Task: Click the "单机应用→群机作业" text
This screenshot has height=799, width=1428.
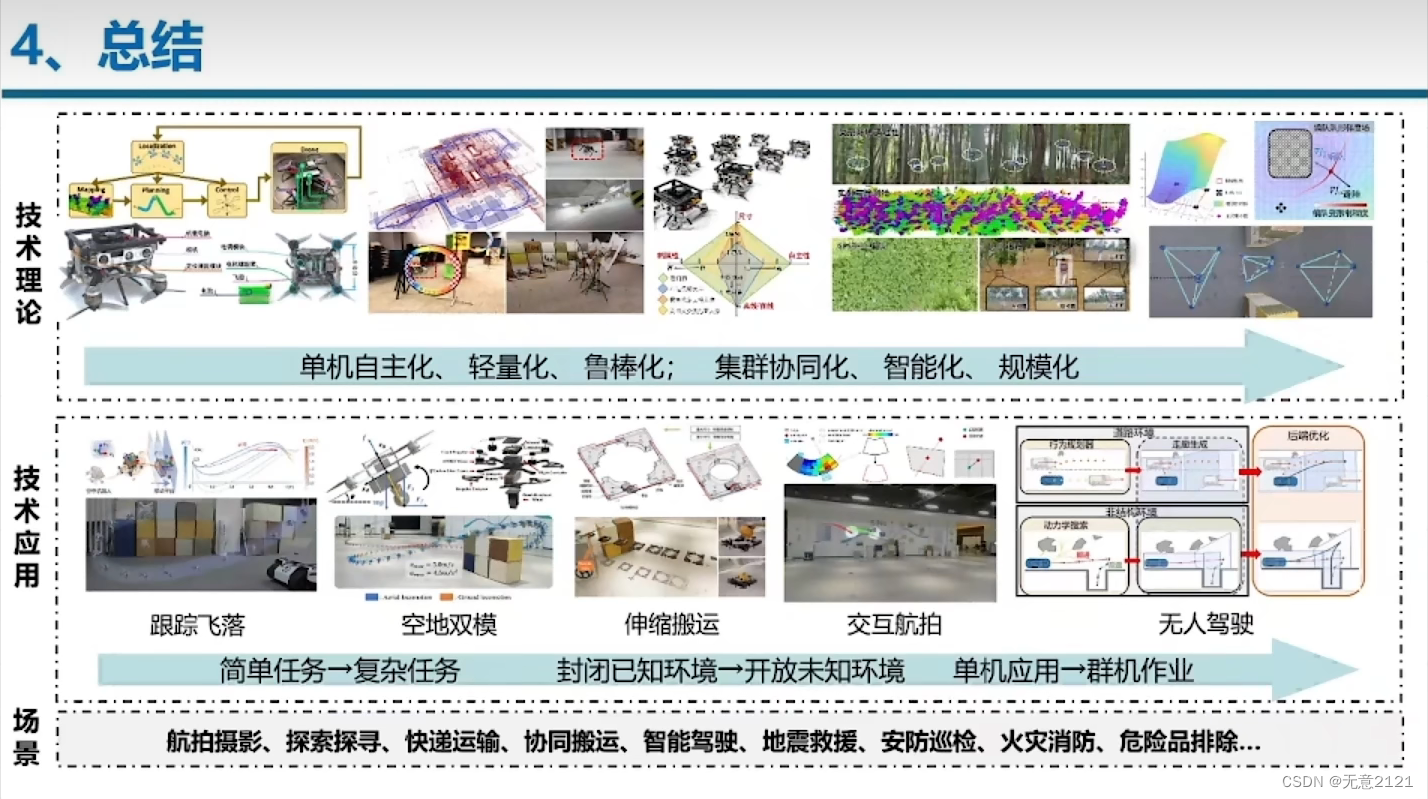Action: point(1073,670)
